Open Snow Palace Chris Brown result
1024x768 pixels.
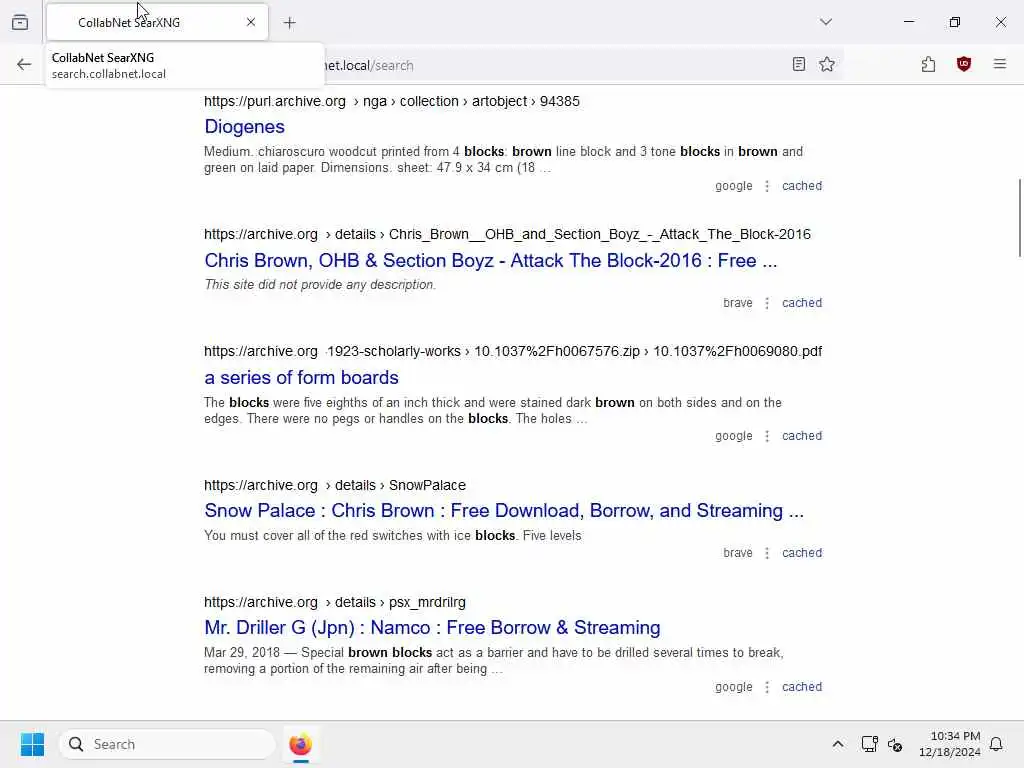pyautogui.click(x=504, y=511)
